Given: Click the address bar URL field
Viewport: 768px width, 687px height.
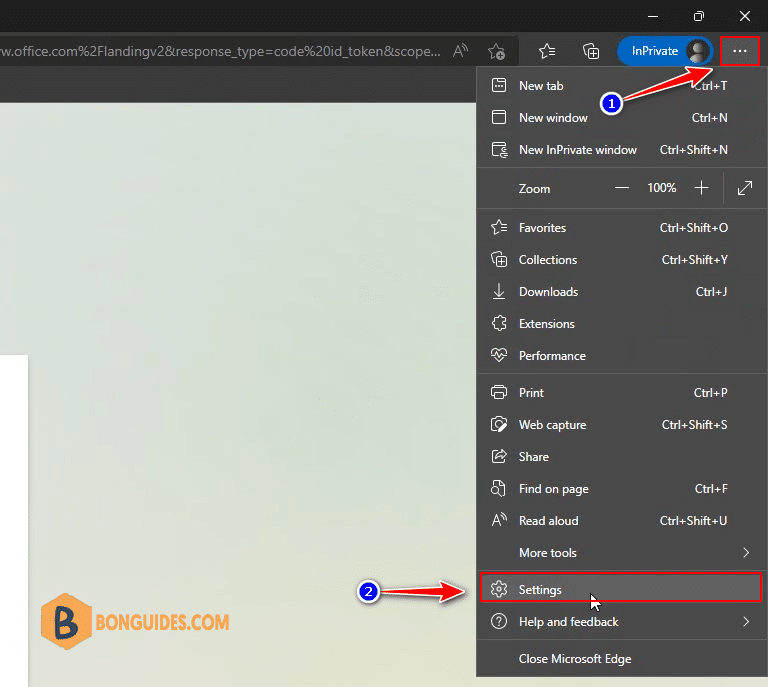Looking at the screenshot, I should (220, 51).
